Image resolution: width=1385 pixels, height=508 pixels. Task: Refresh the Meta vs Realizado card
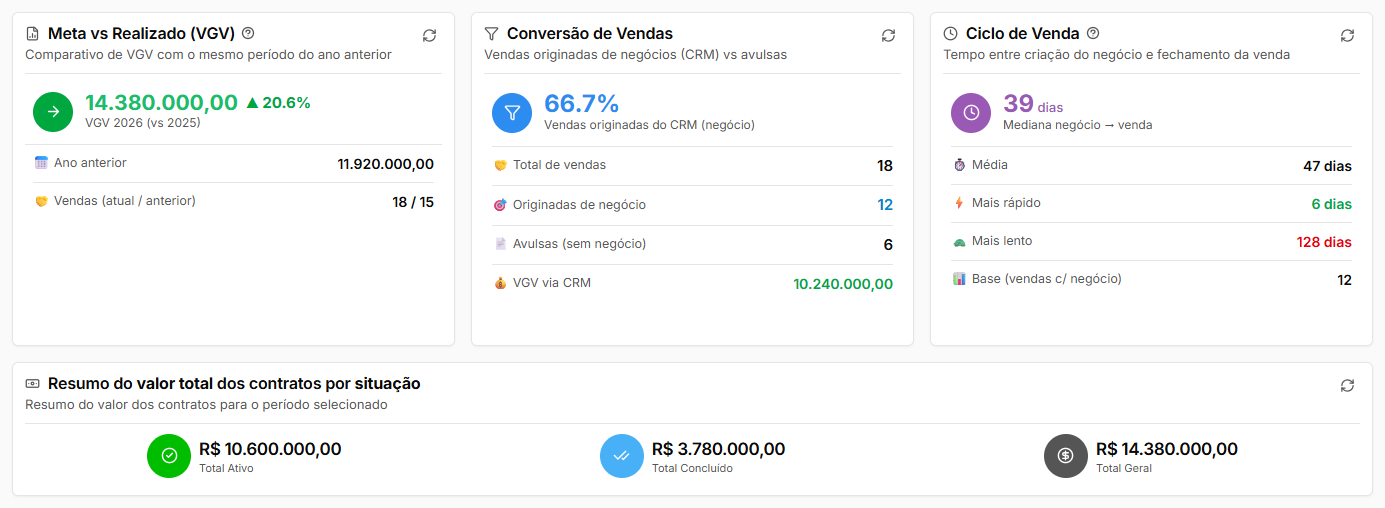tap(429, 35)
